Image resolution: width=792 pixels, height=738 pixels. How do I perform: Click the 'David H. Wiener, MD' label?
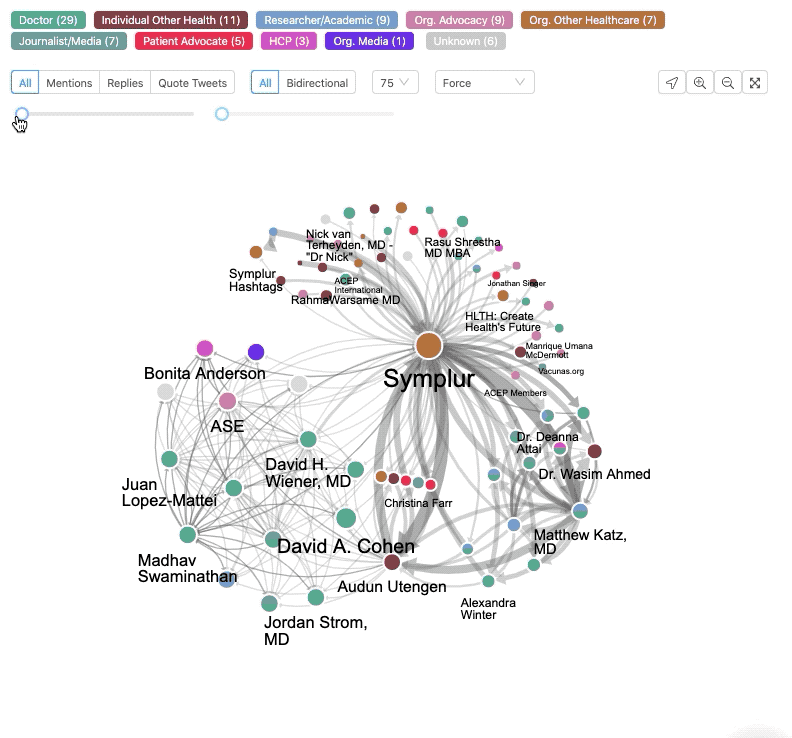click(x=308, y=473)
